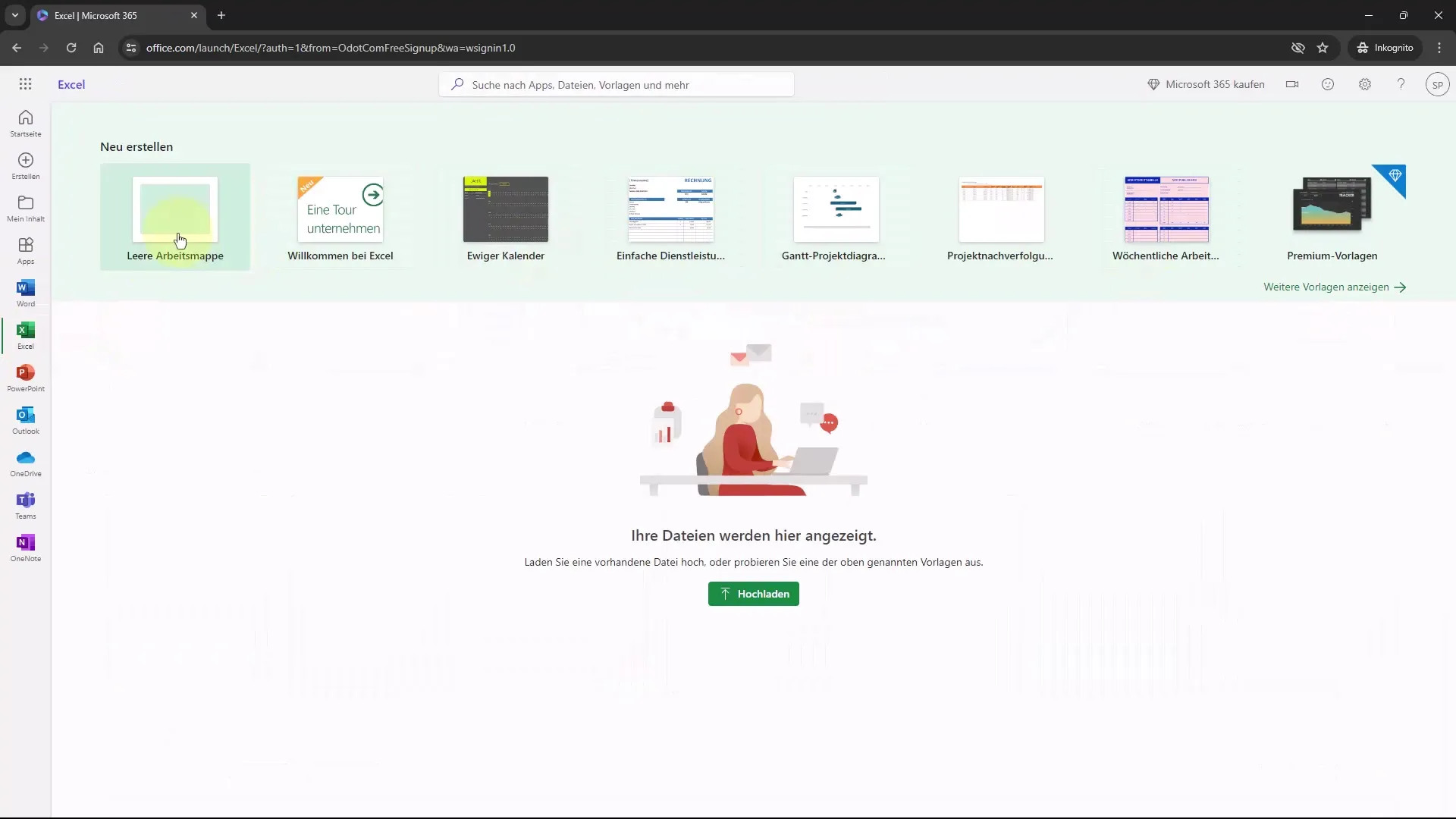Open Premium-Vorlagen
The width and height of the screenshot is (1456, 819).
(1332, 217)
